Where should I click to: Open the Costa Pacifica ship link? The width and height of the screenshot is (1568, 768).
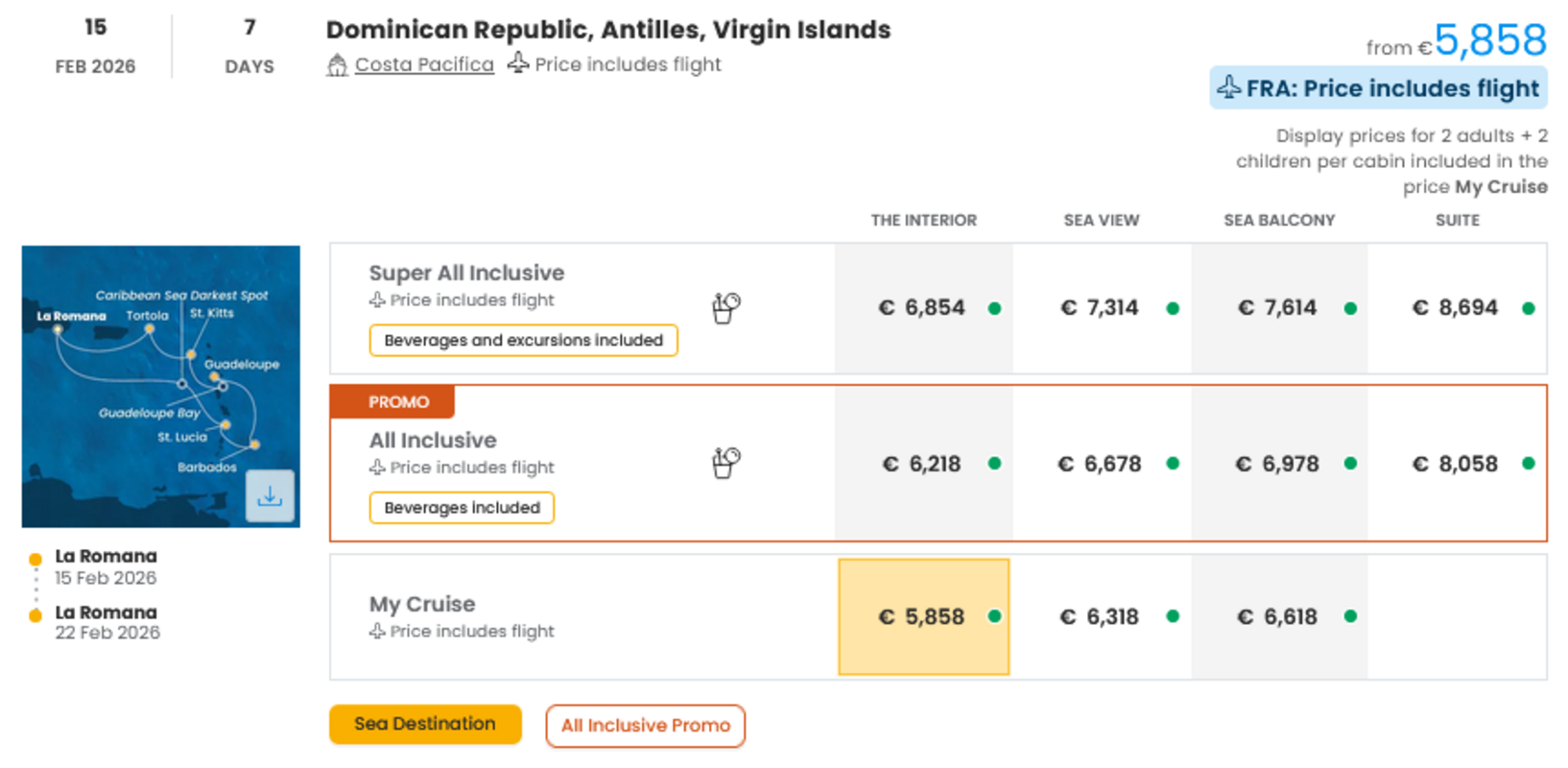tap(424, 64)
